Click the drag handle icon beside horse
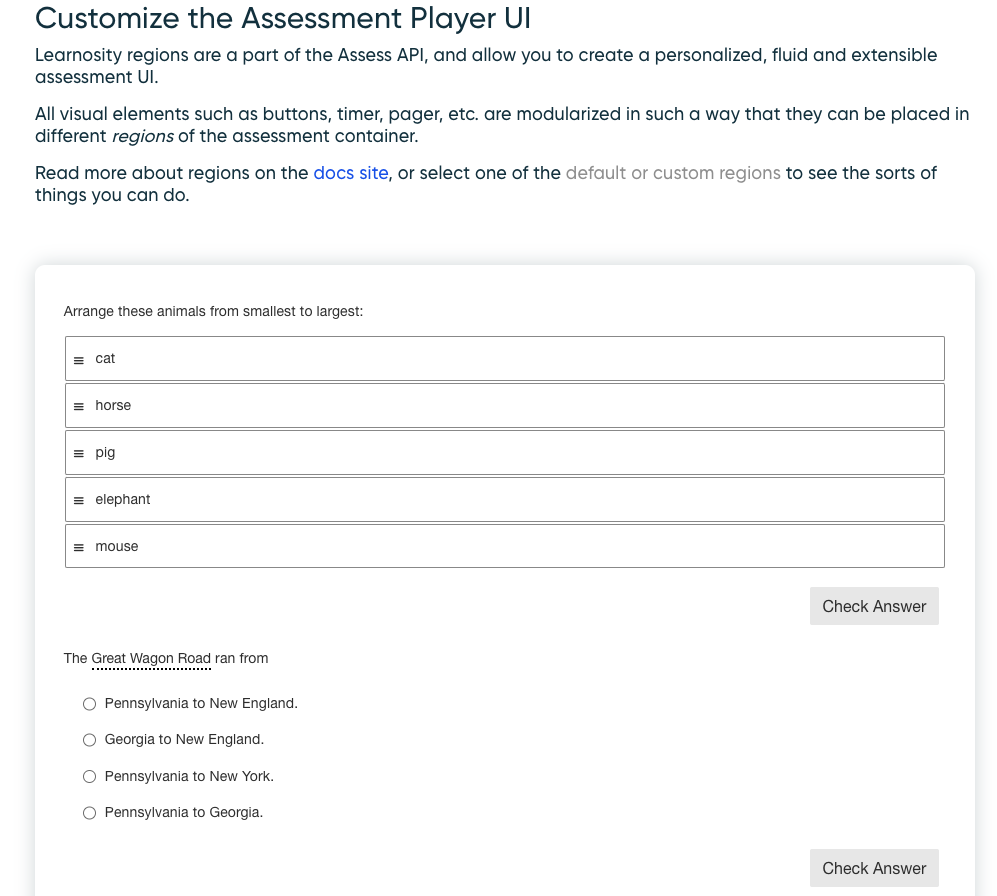The height and width of the screenshot is (896, 997). pos(79,405)
